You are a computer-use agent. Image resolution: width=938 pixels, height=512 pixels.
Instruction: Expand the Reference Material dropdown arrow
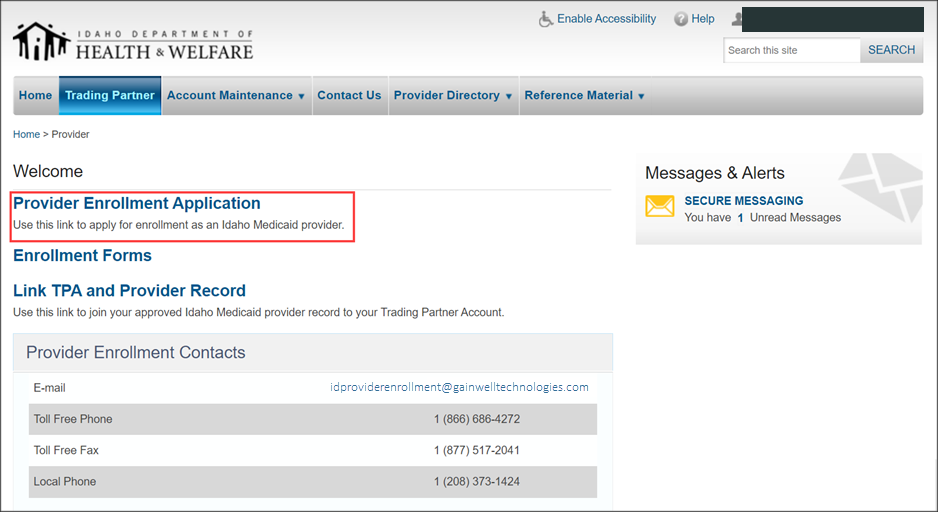pyautogui.click(x=641, y=96)
